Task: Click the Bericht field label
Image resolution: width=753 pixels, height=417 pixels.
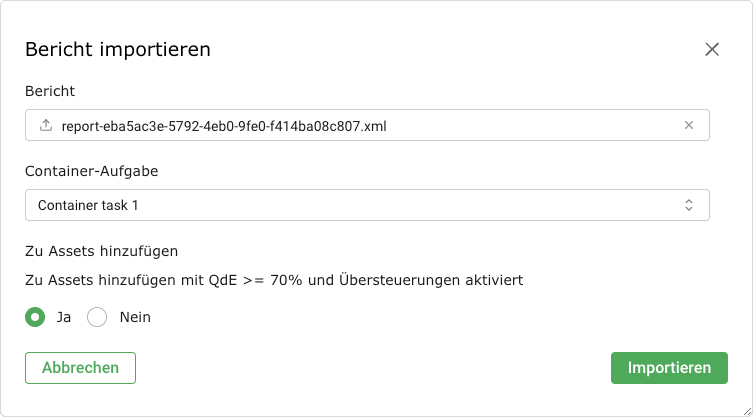Action: pyautogui.click(x=49, y=91)
